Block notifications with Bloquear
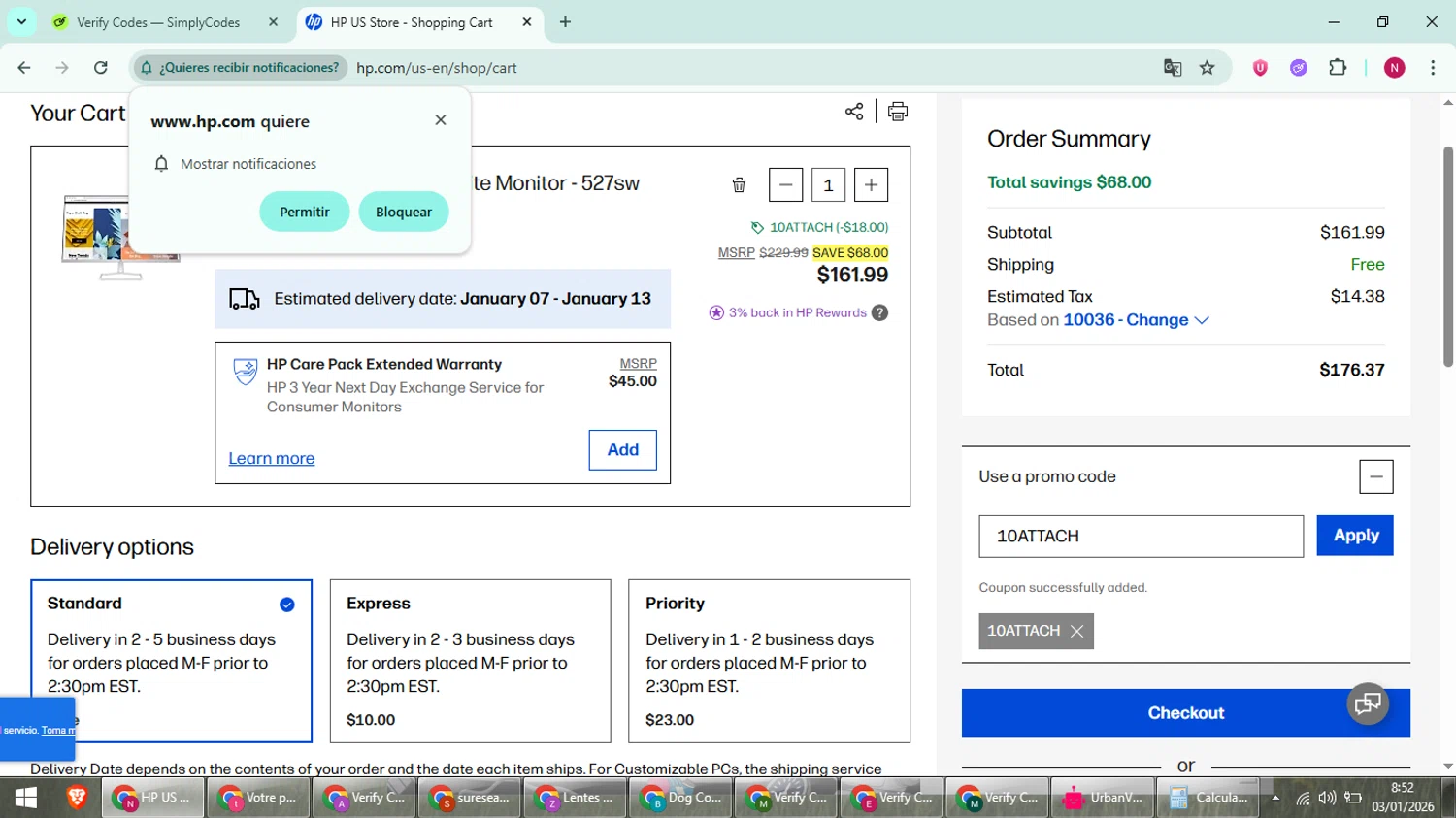Image resolution: width=1456 pixels, height=818 pixels. pos(404,212)
